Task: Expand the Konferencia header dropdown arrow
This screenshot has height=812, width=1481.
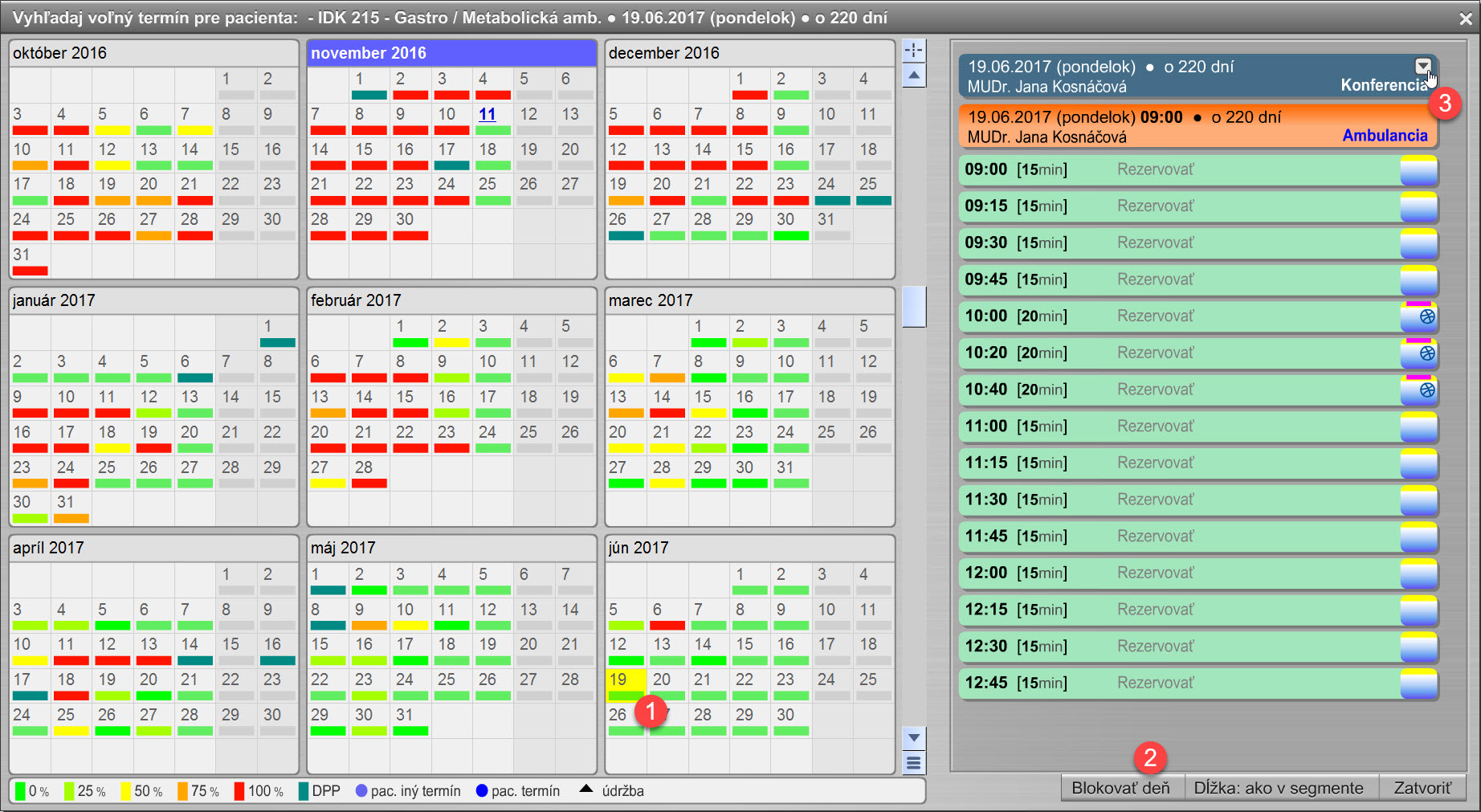Action: click(1422, 66)
